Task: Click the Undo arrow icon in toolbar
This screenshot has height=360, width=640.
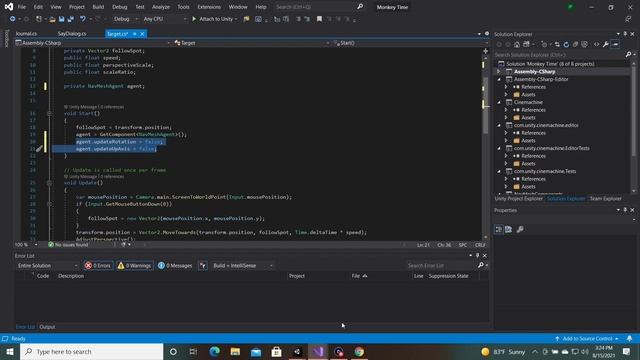Action: pos(83,19)
